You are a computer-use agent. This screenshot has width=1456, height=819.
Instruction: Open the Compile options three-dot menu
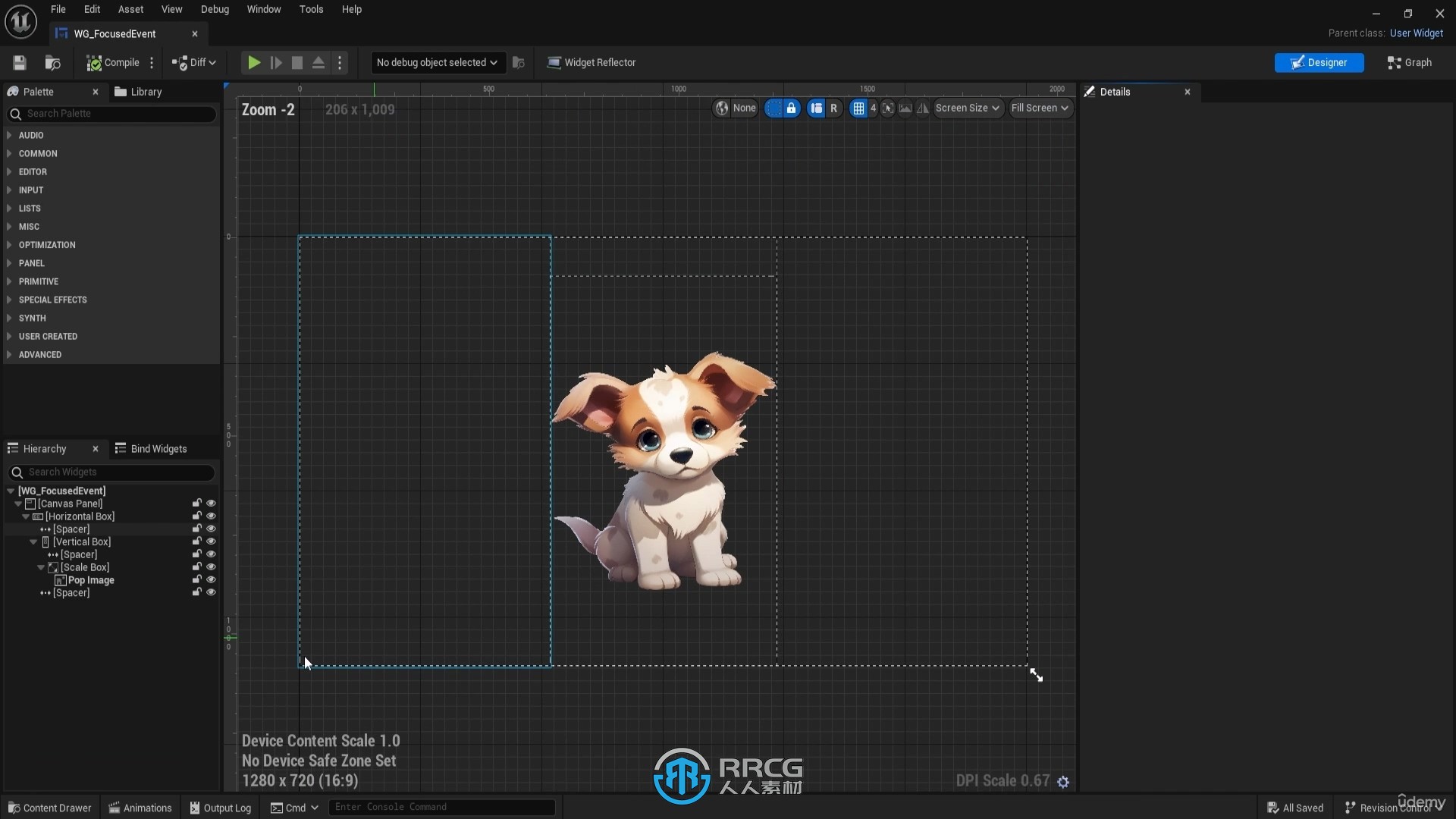[x=152, y=62]
